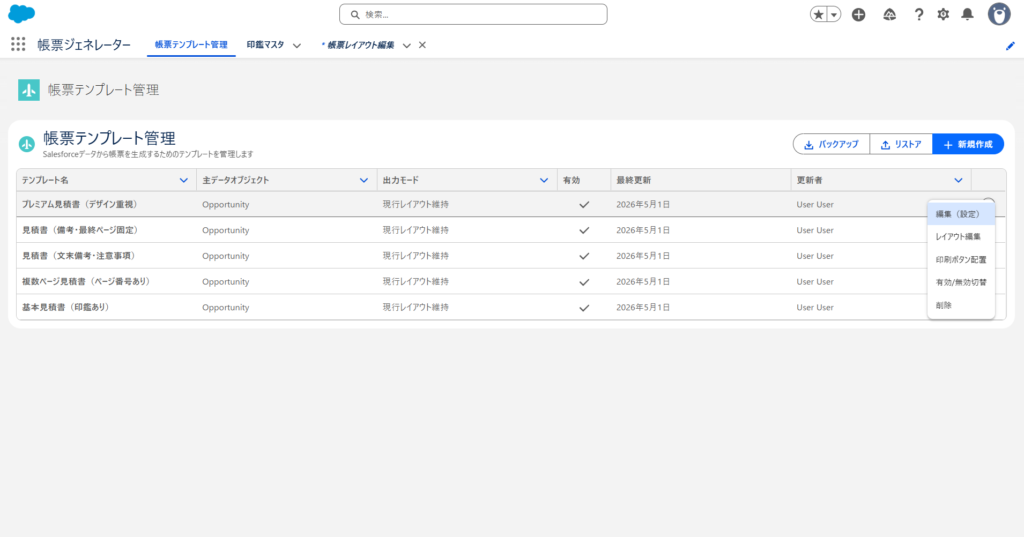Open the Setup gear icon
This screenshot has width=1024, height=537.
point(943,14)
